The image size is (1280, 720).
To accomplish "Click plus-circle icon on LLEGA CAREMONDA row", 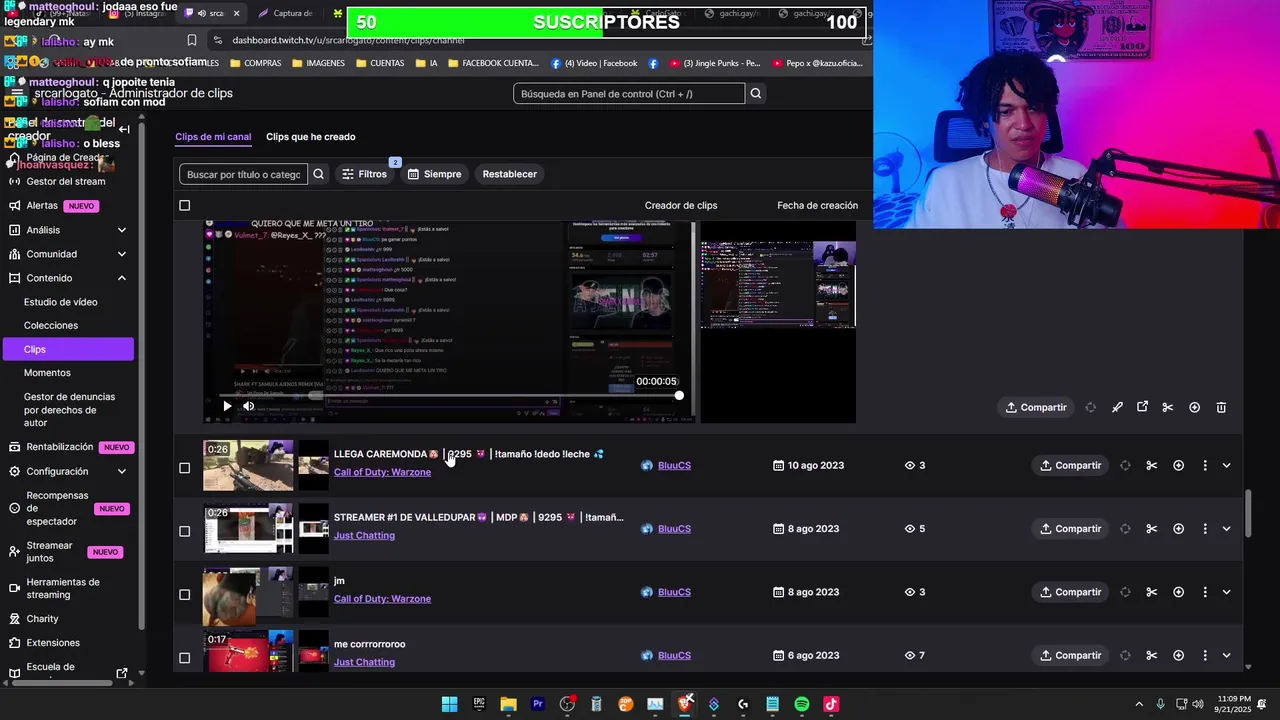I will (x=1178, y=465).
